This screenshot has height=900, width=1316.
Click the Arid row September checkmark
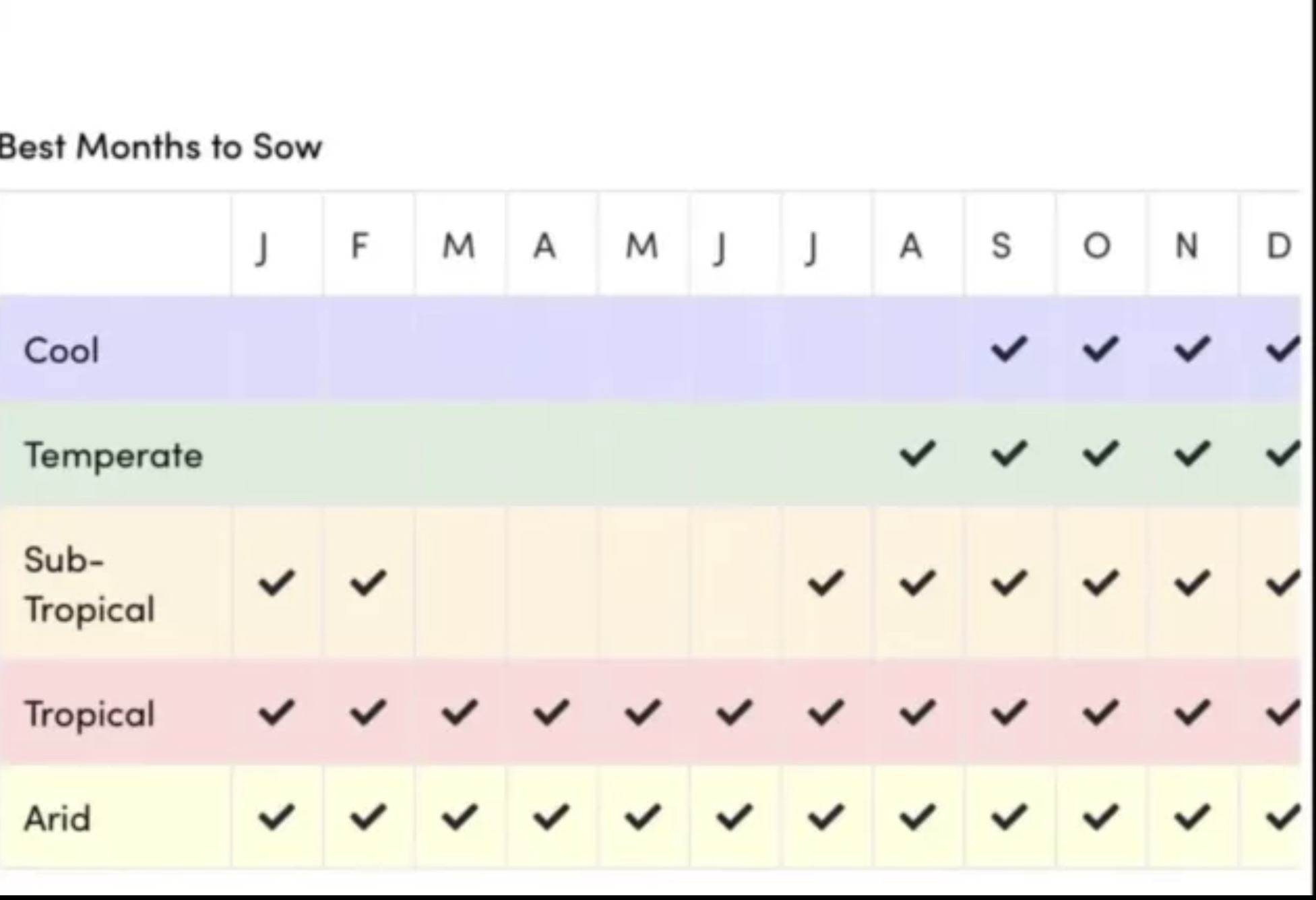(1009, 817)
